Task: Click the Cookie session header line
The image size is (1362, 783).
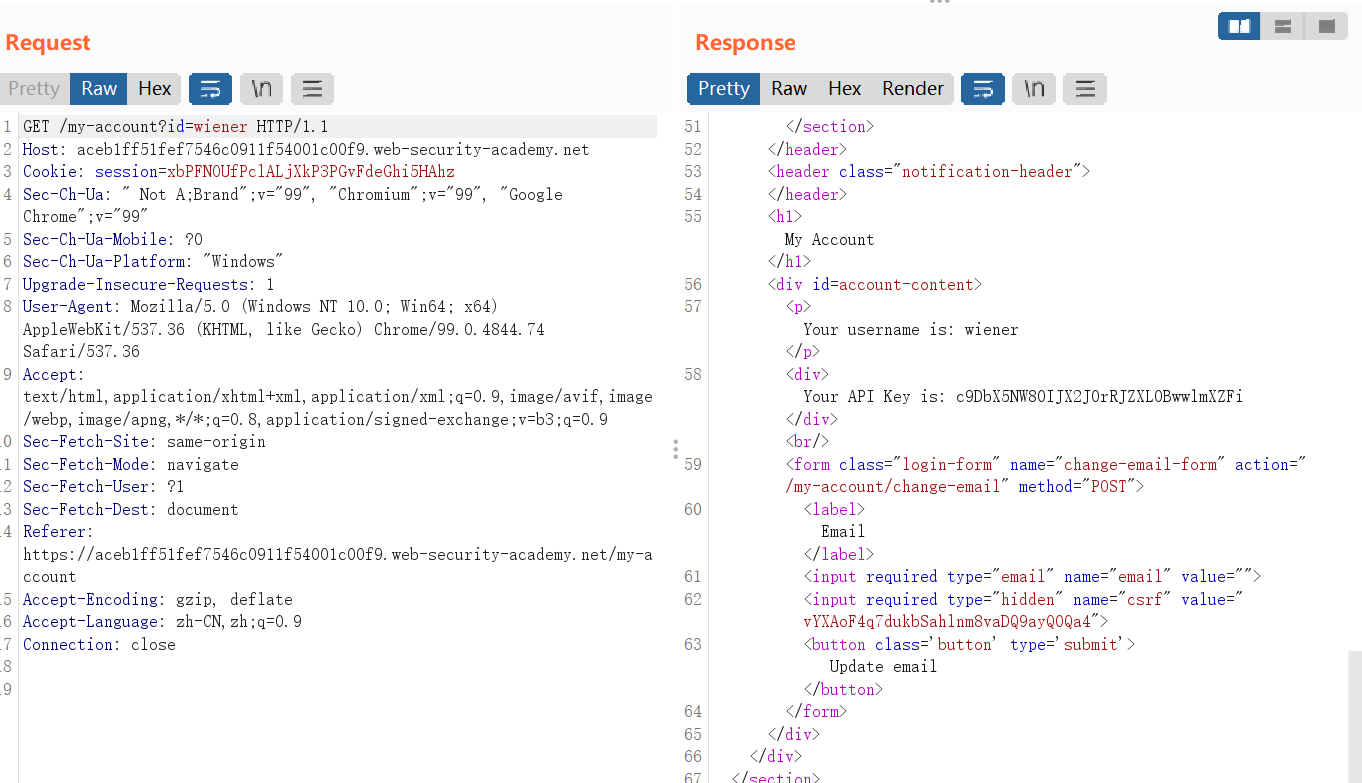Action: point(239,172)
